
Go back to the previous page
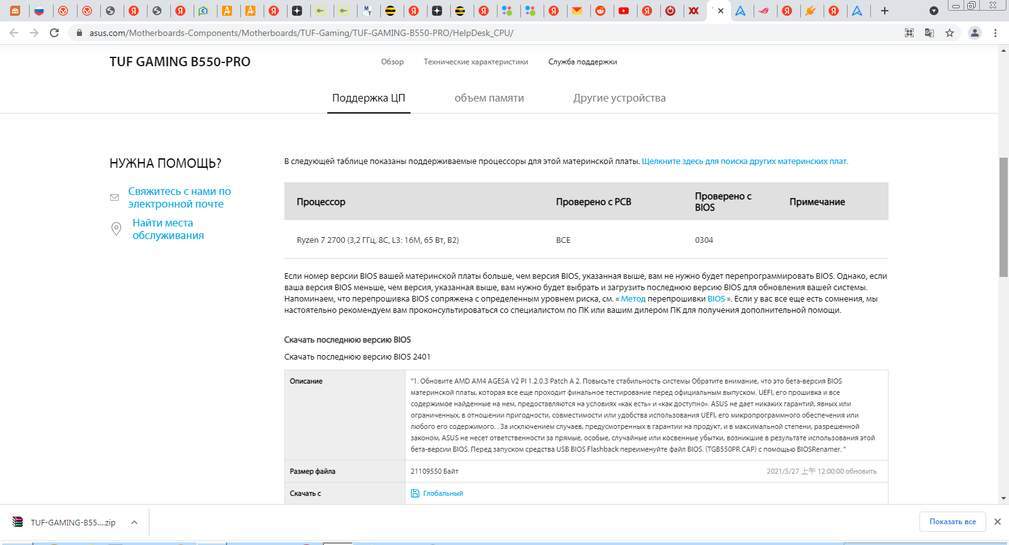14,33
